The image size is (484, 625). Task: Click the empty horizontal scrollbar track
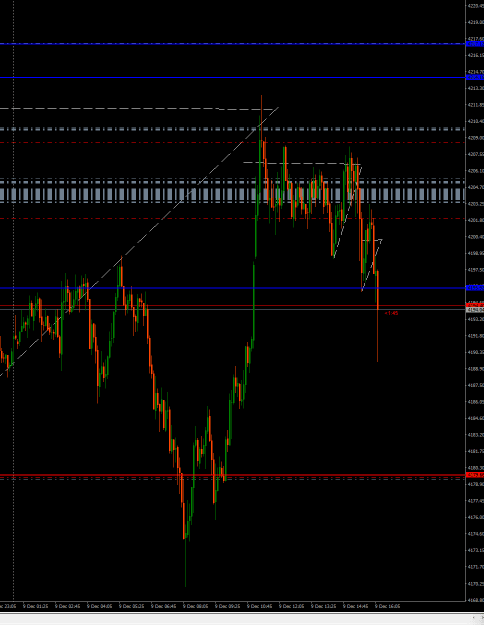click(x=235, y=618)
